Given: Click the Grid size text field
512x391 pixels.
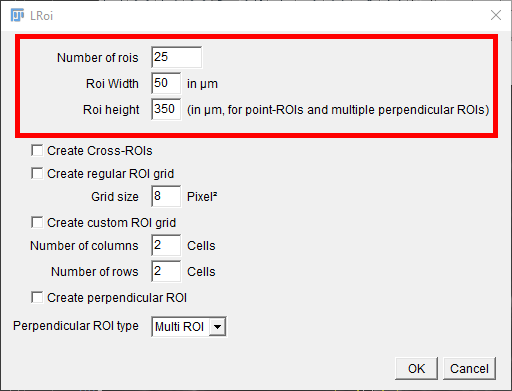Looking at the screenshot, I should (166, 196).
